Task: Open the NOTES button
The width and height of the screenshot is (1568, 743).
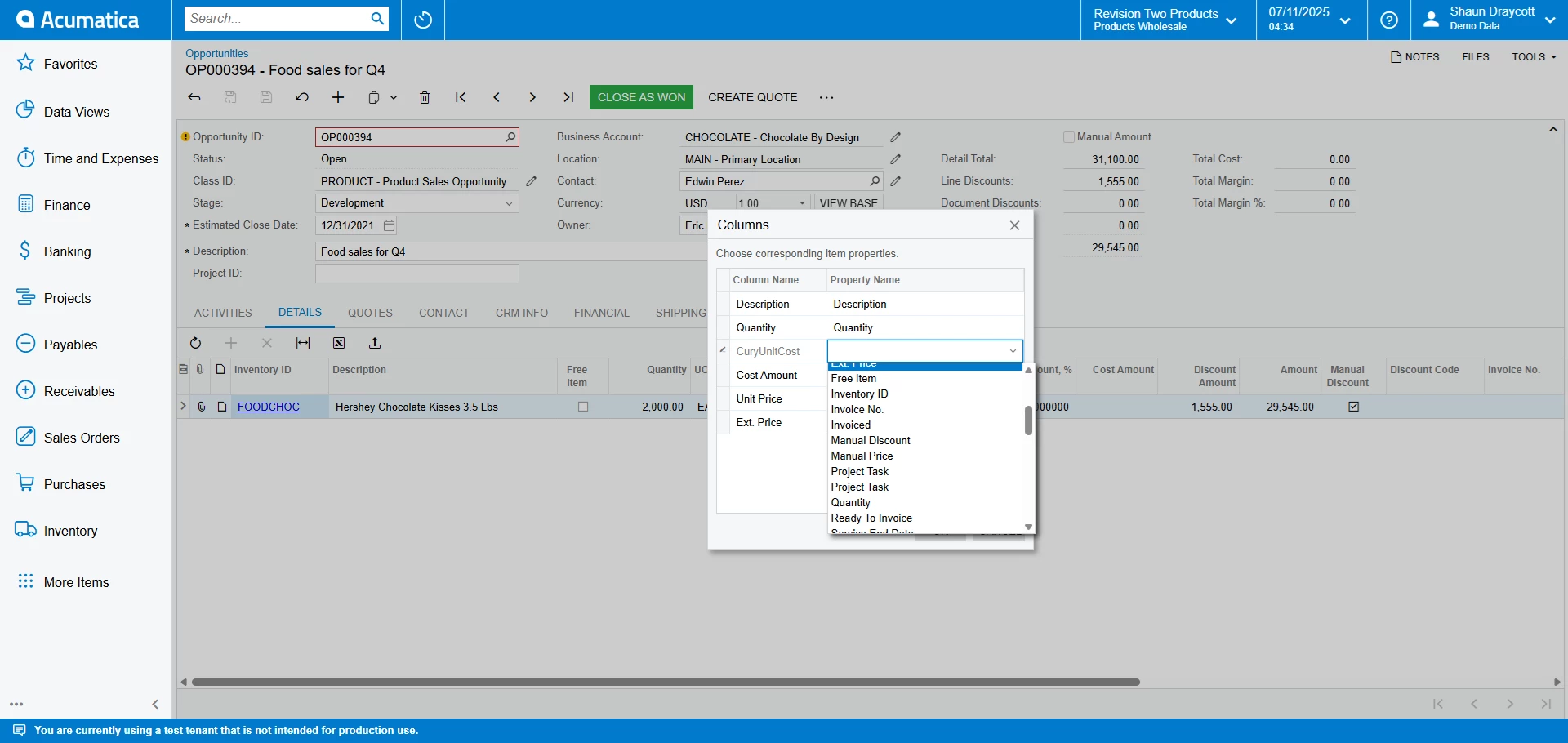Action: tap(1415, 57)
